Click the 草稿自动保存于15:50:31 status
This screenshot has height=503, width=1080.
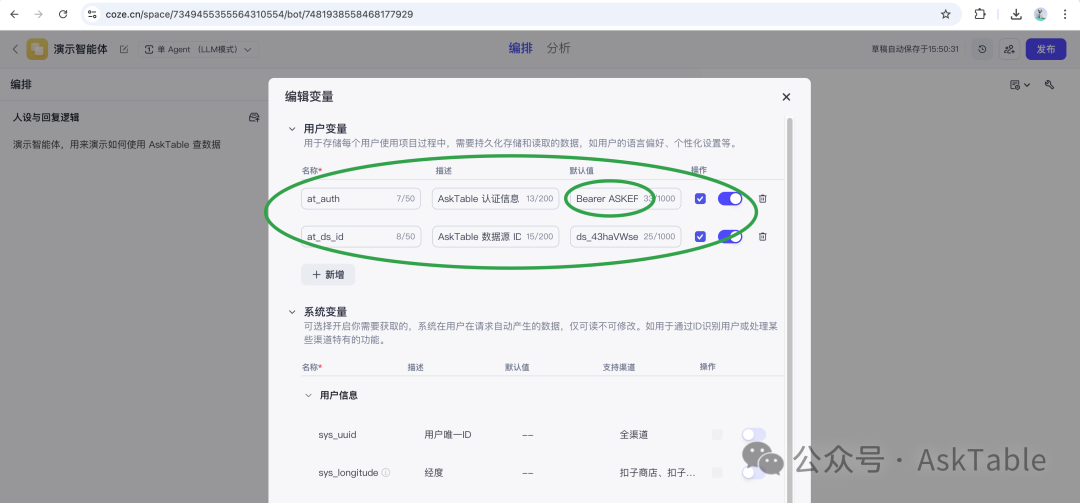tap(915, 49)
